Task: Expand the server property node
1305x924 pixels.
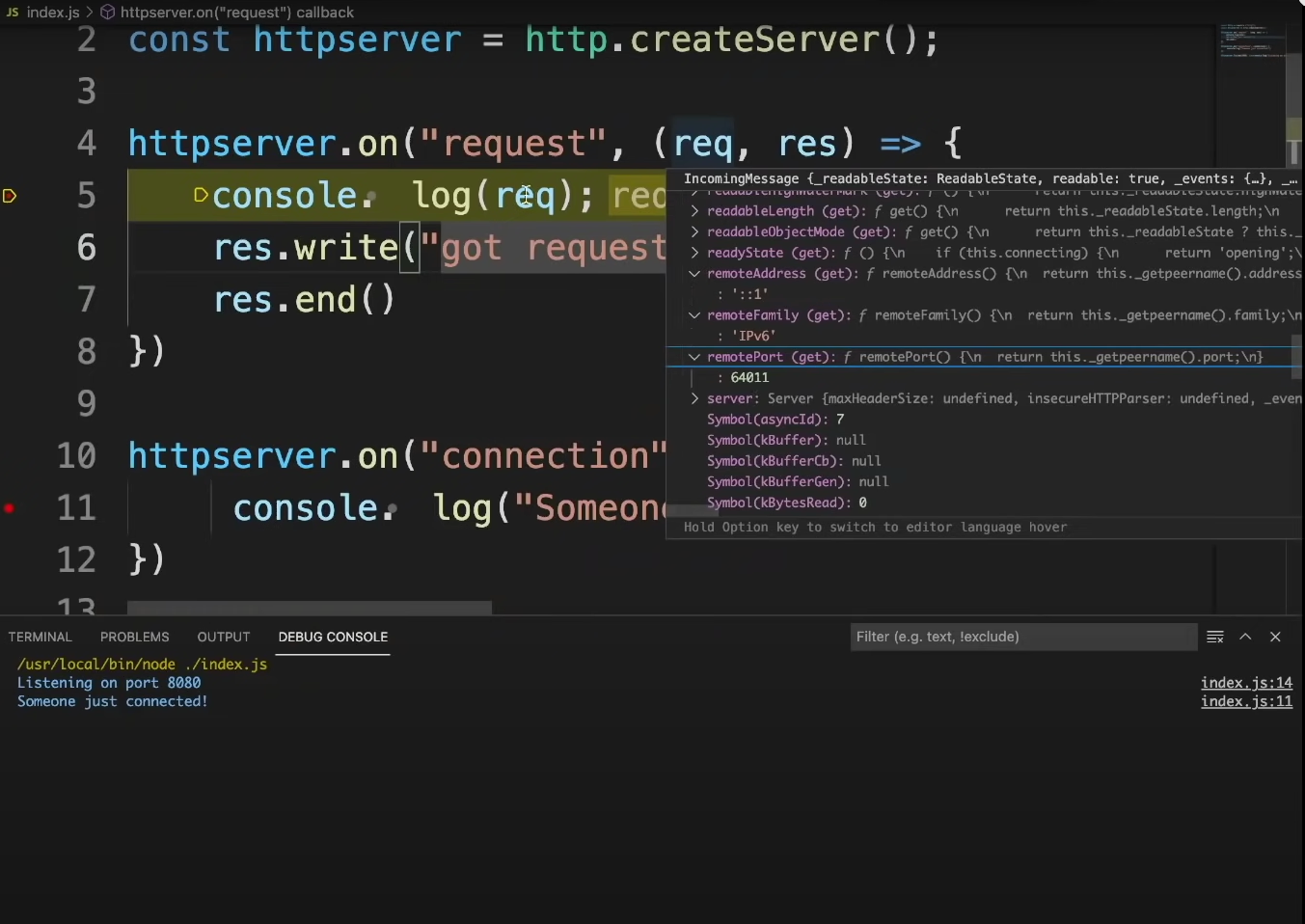Action: pyautogui.click(x=693, y=398)
